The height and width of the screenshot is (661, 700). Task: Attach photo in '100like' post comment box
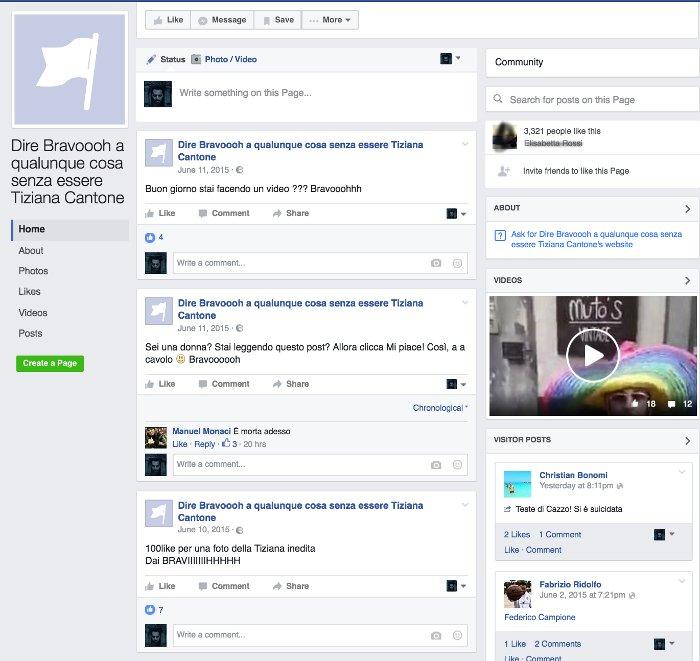[436, 636]
